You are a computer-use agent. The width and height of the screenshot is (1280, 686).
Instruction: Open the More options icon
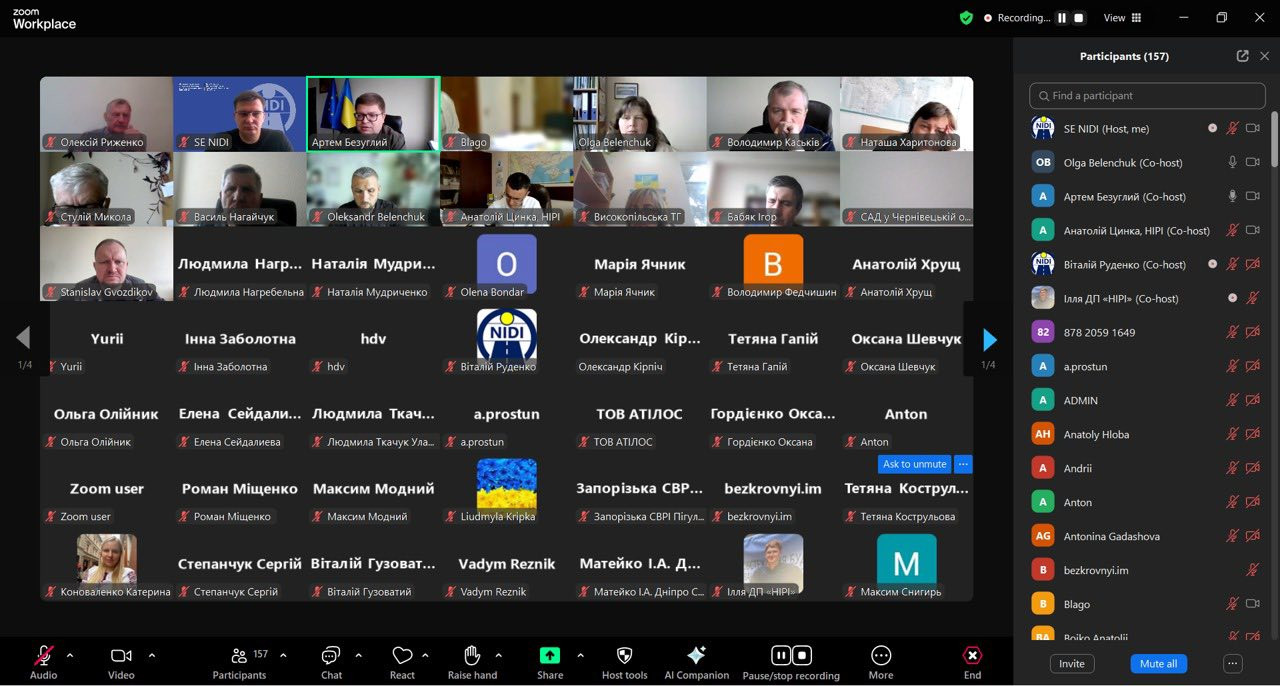880,656
